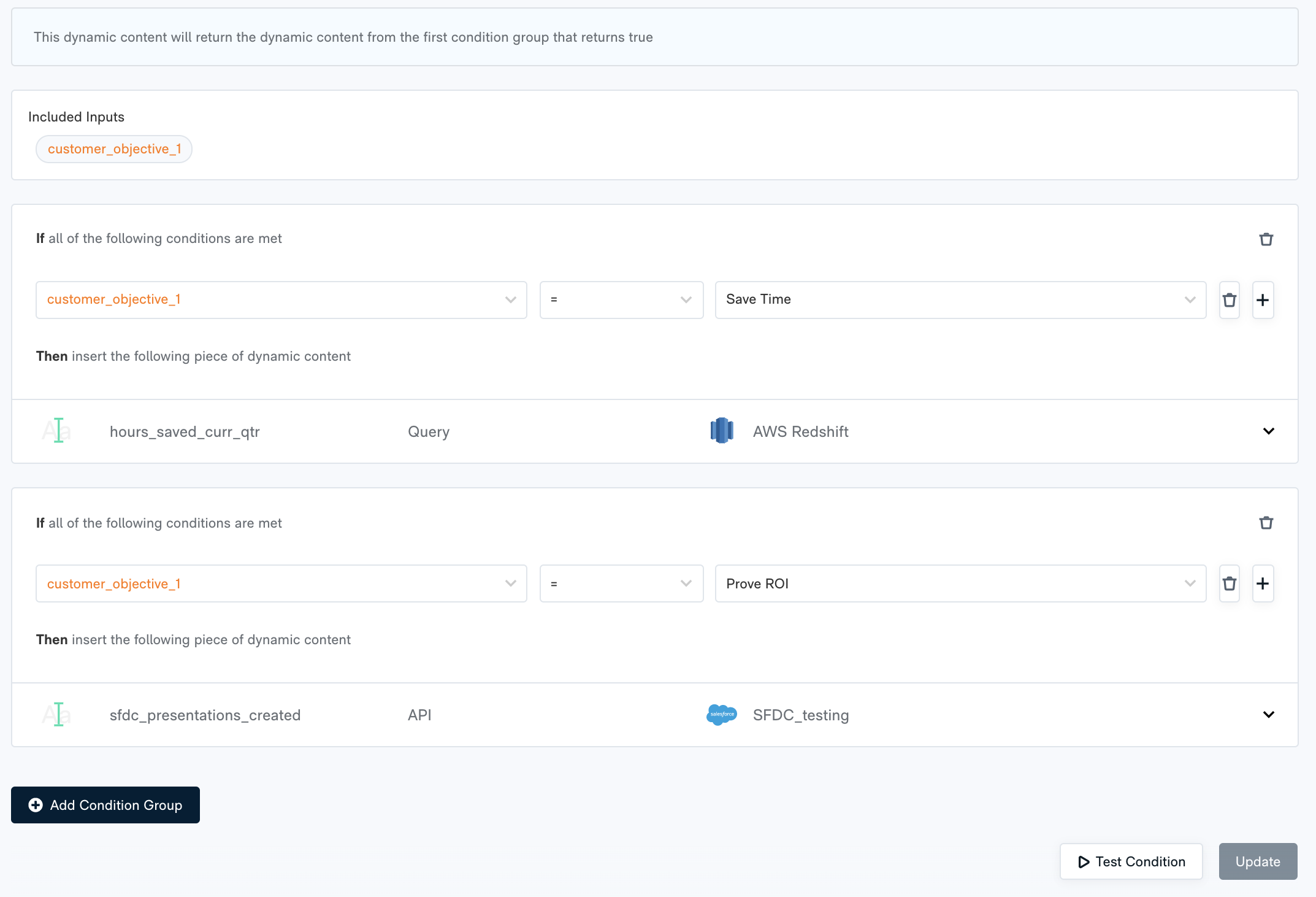
Task: Open input dropdown in Prove ROI condition
Action: (281, 583)
